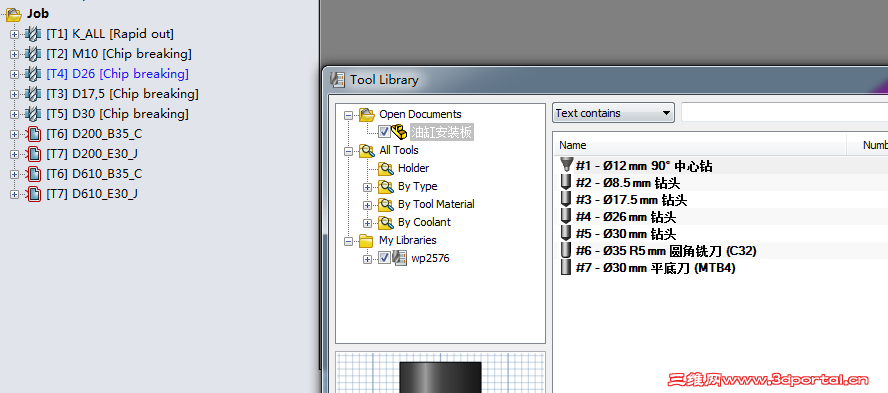Click the spot drill icon of tool #1
Image resolution: width=888 pixels, height=393 pixels.
(x=565, y=165)
